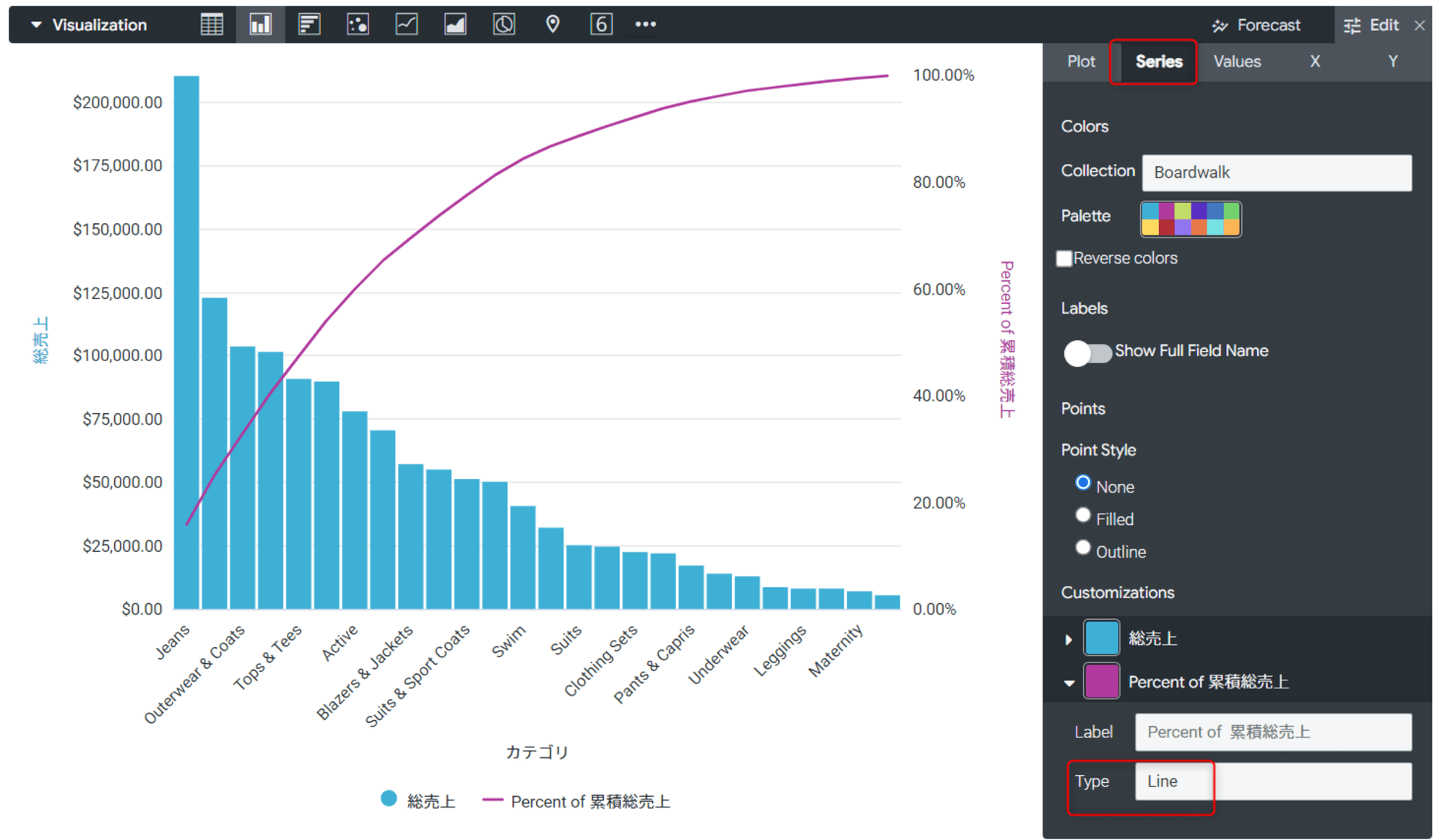
Task: Select the Pie chart visualization icon
Action: tap(504, 25)
